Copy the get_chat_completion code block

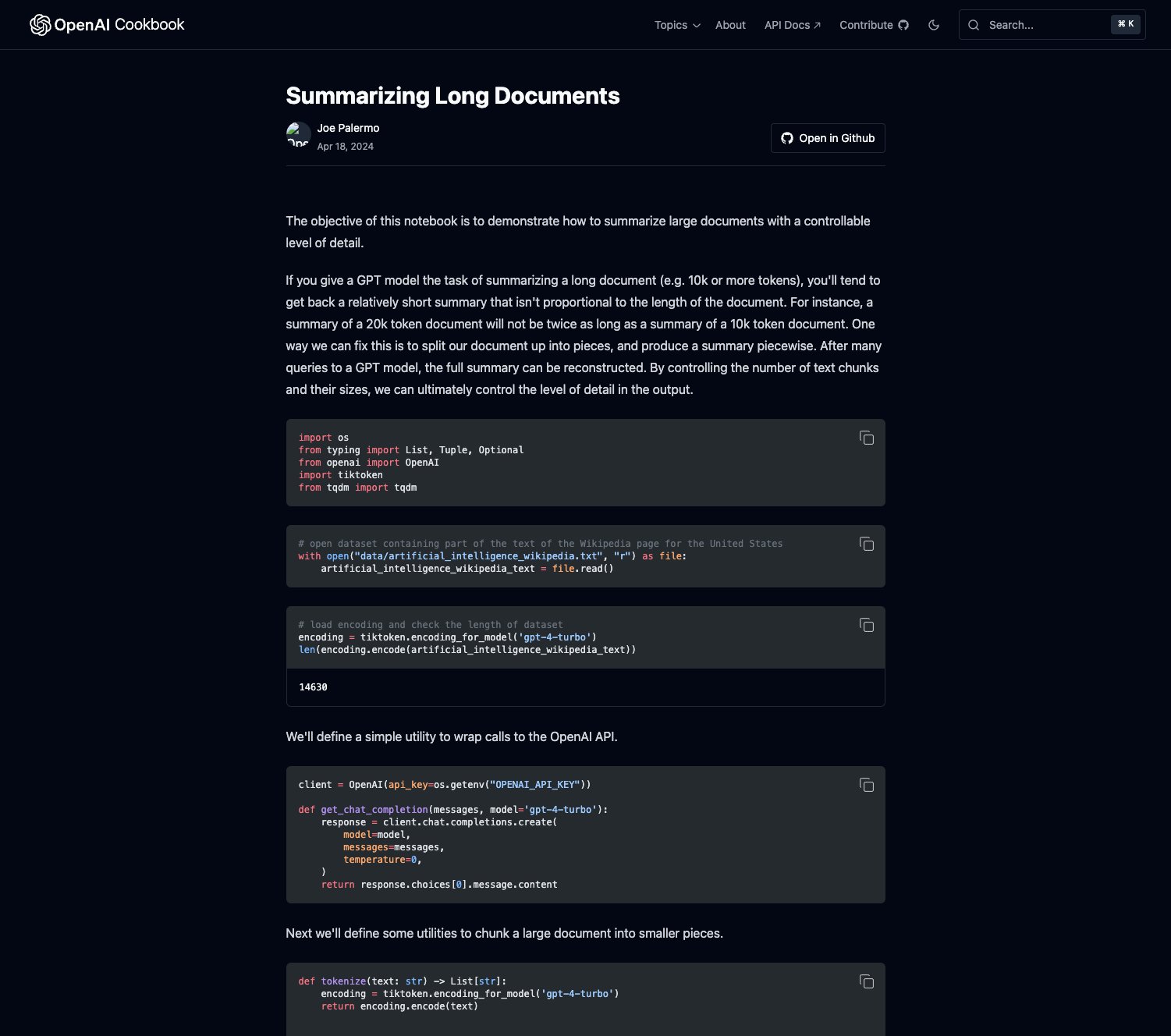tap(867, 785)
